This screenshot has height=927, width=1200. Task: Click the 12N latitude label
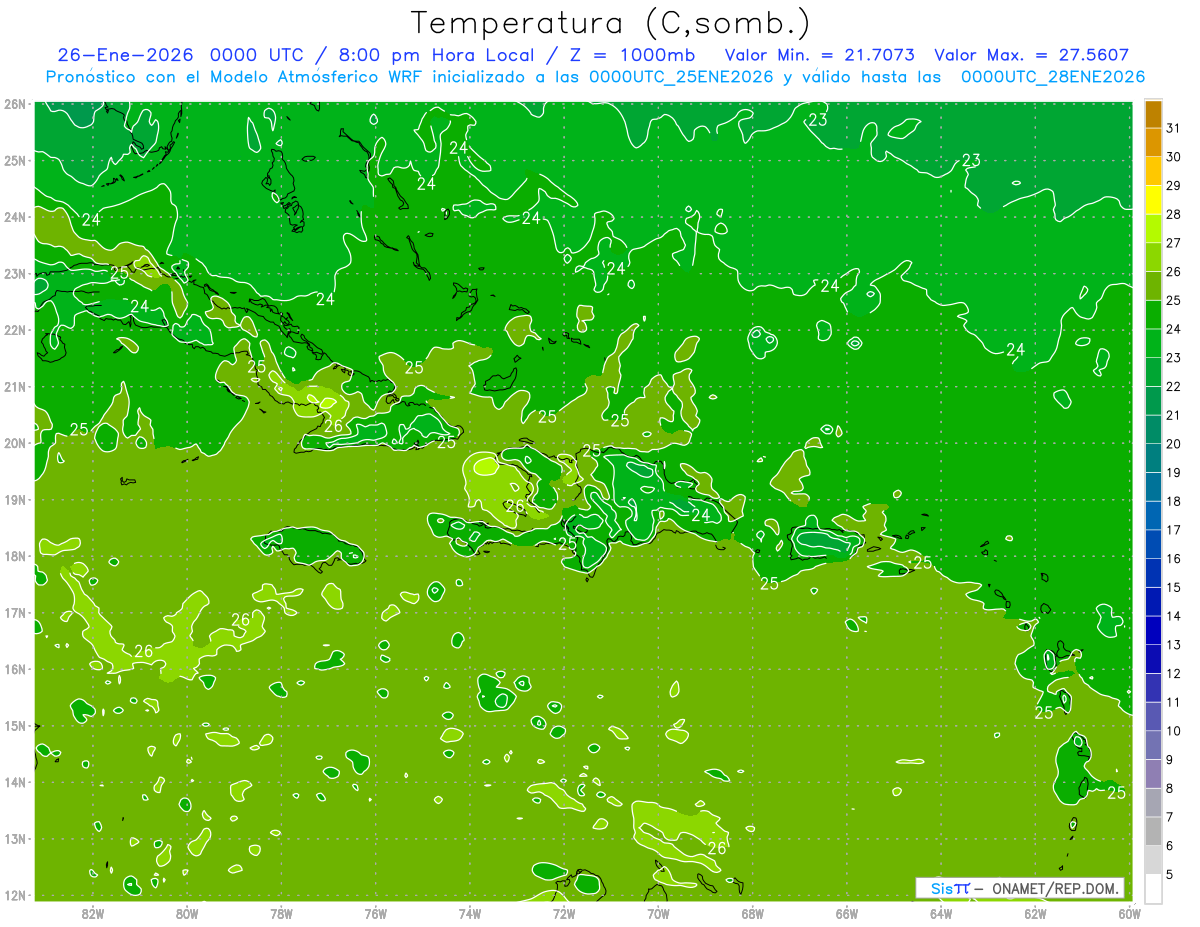14,895
